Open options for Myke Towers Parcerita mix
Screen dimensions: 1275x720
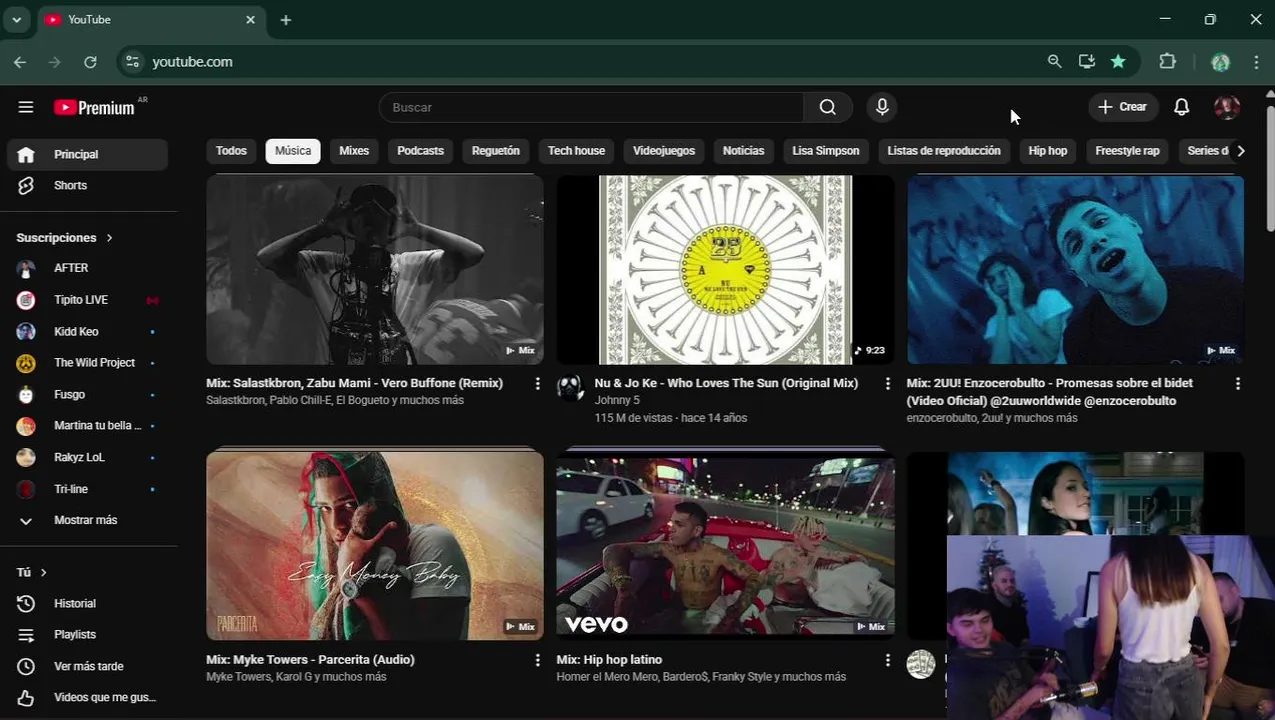pos(537,661)
